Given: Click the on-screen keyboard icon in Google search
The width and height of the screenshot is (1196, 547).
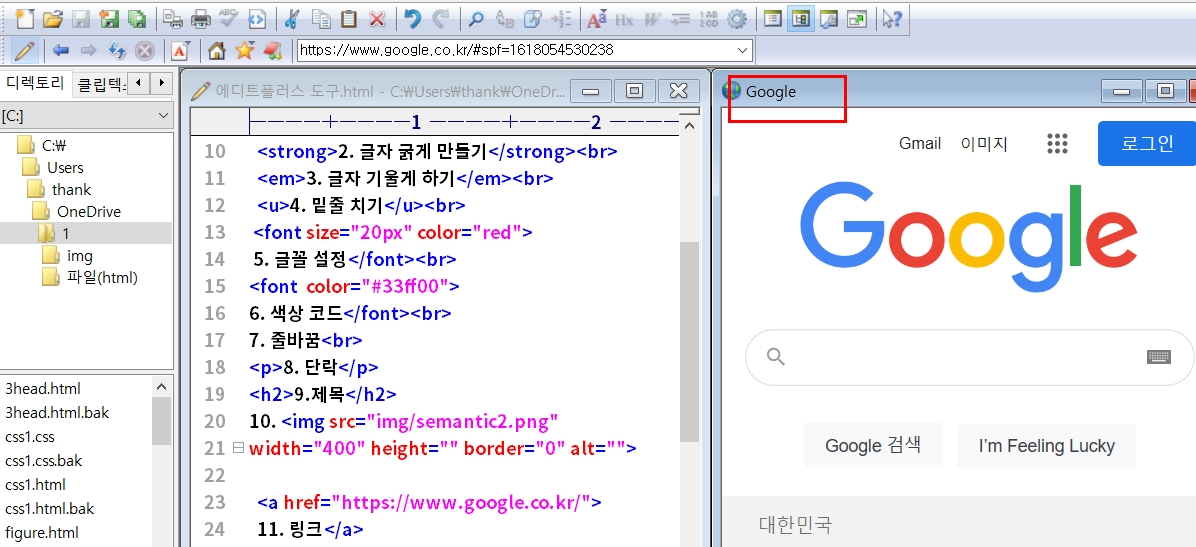Looking at the screenshot, I should (1159, 356).
